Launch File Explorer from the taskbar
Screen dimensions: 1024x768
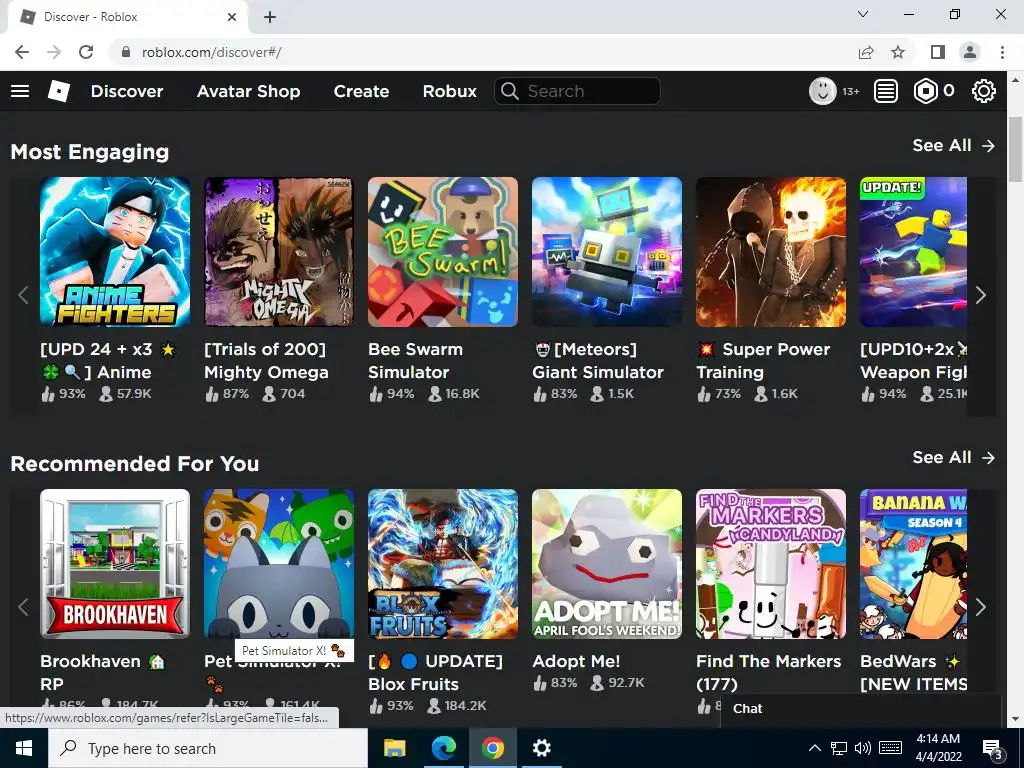pos(394,748)
